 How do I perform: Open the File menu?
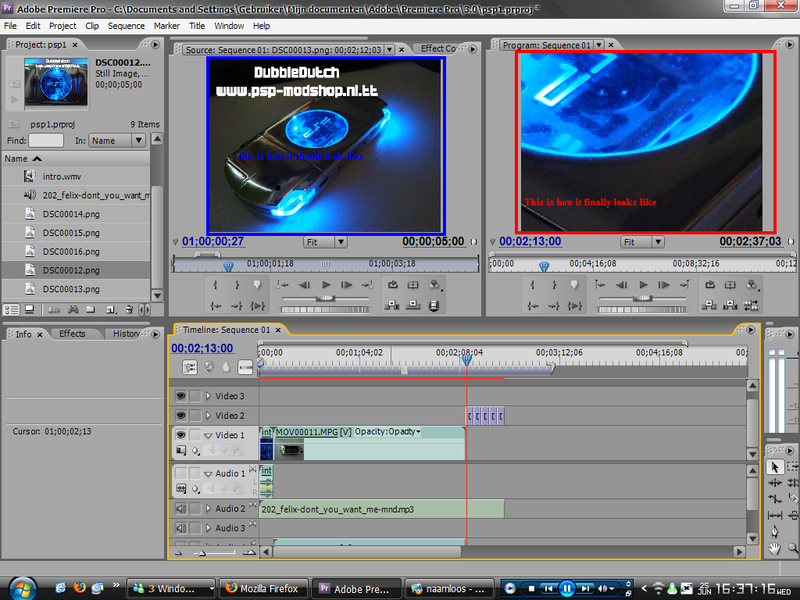tap(10, 26)
